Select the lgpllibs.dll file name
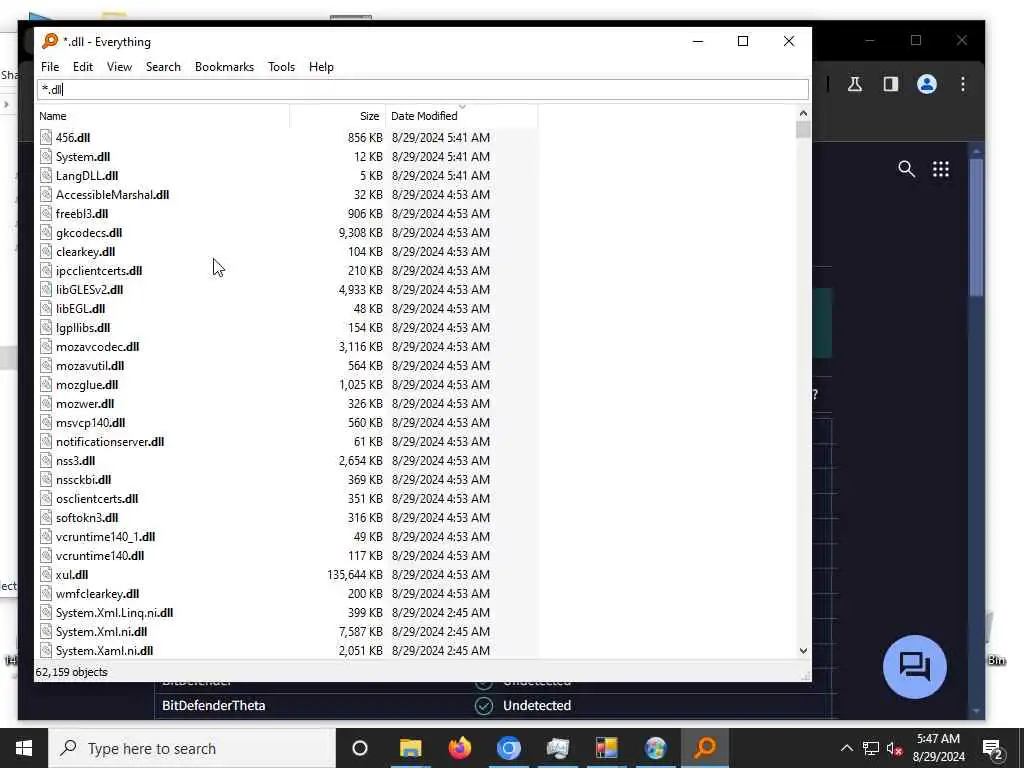 pyautogui.click(x=83, y=328)
